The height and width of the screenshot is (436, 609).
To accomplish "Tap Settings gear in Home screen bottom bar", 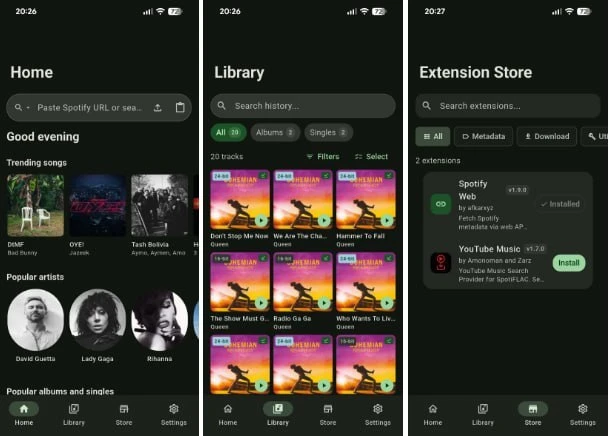I will pos(174,409).
